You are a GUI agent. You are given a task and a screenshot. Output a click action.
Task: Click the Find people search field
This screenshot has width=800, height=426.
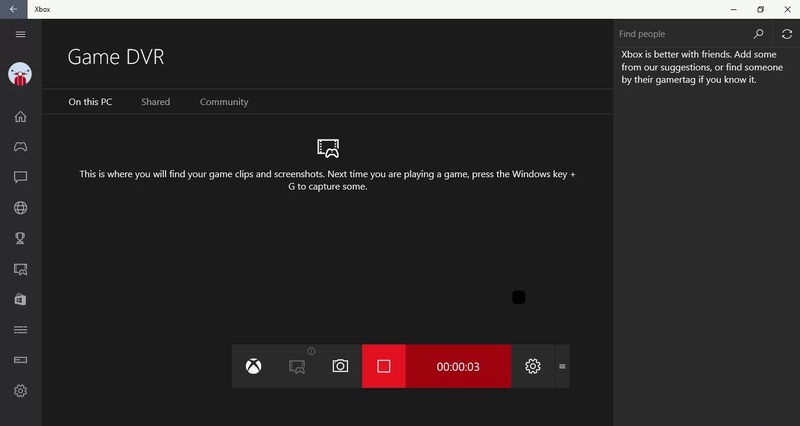(680, 34)
